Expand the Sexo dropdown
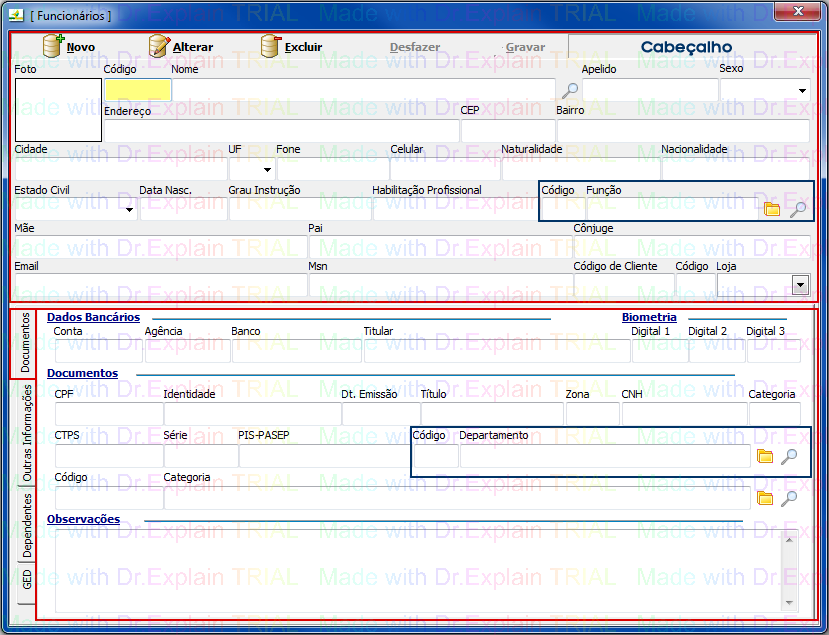The image size is (829, 635). point(802,91)
